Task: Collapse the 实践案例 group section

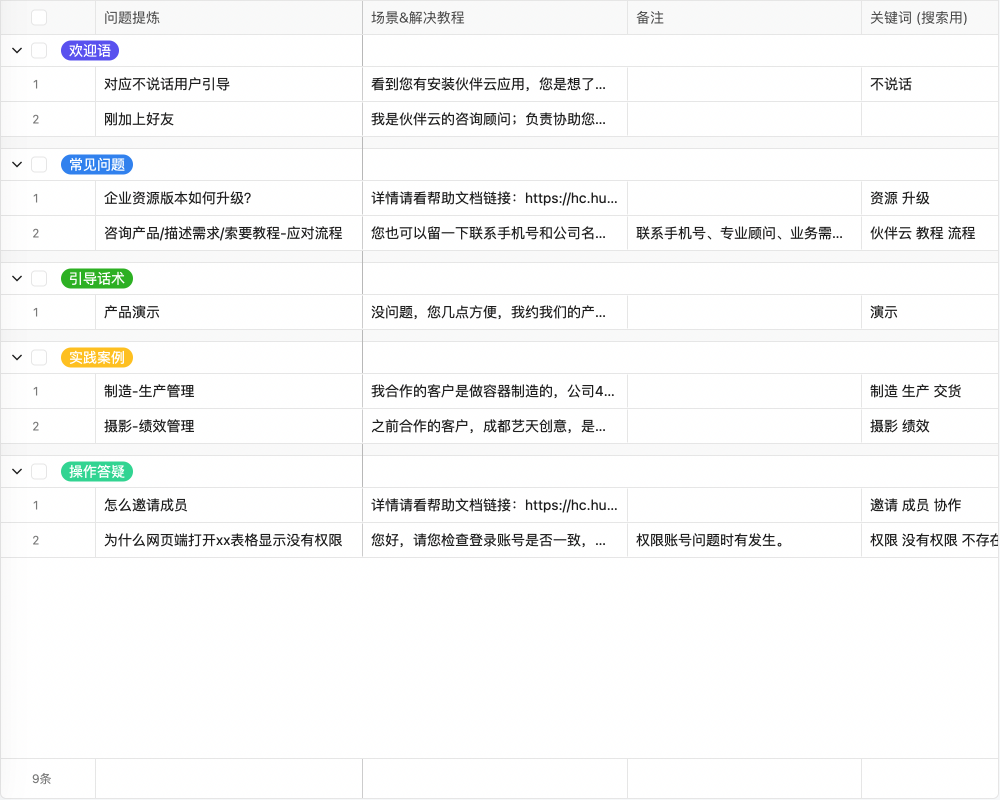Action: pyautogui.click(x=16, y=357)
